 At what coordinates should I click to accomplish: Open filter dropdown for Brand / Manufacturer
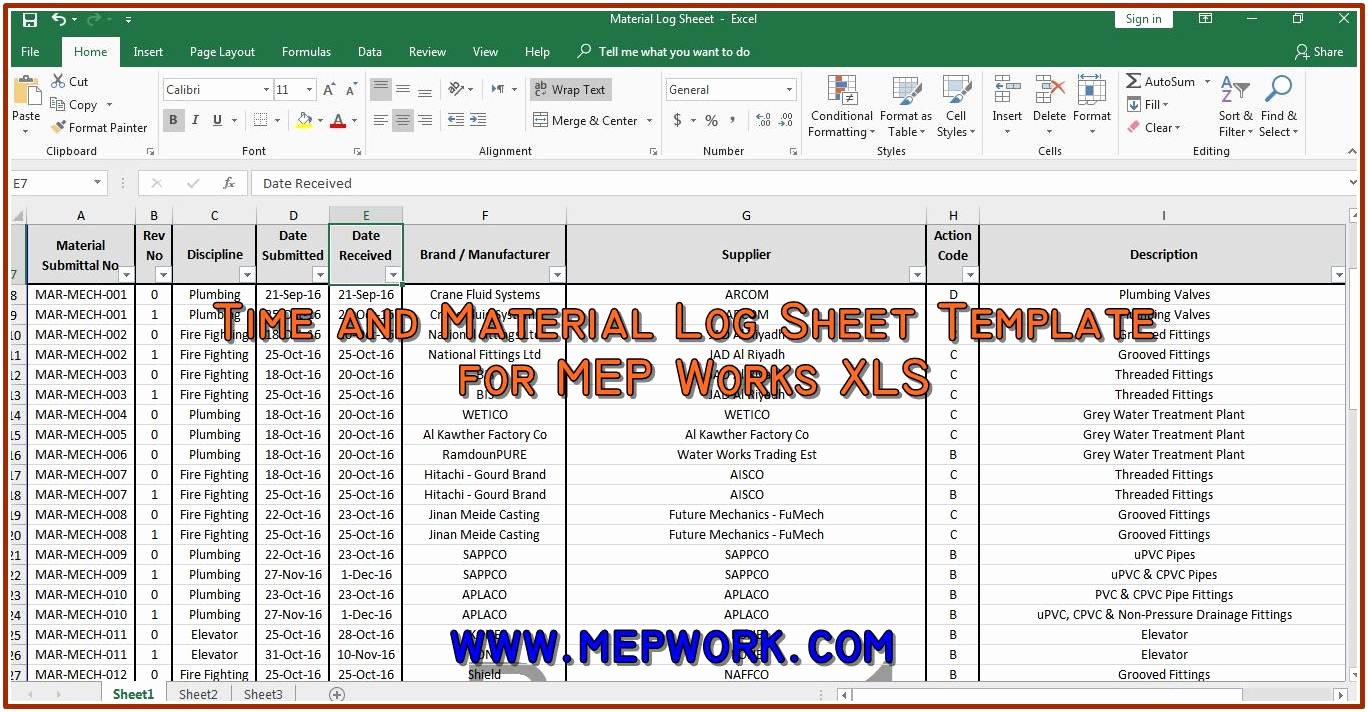coord(557,274)
